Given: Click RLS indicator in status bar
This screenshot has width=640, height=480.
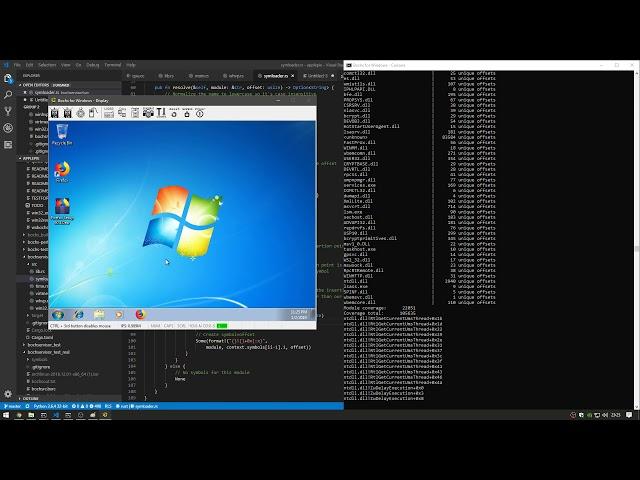Looking at the screenshot, I should [x=108, y=406].
